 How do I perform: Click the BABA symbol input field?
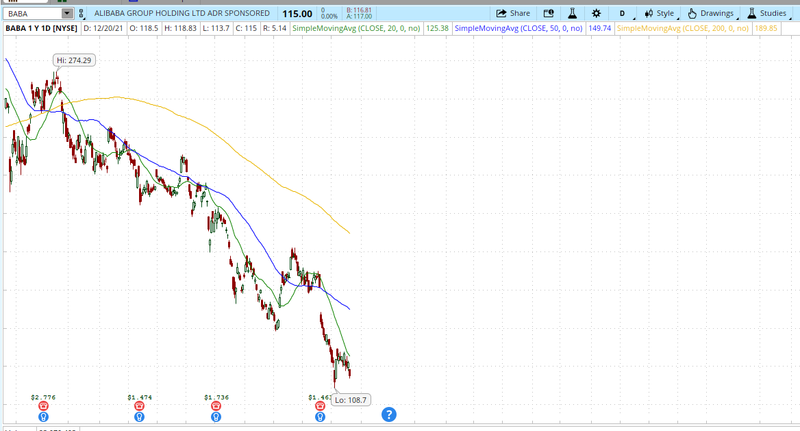coord(34,13)
